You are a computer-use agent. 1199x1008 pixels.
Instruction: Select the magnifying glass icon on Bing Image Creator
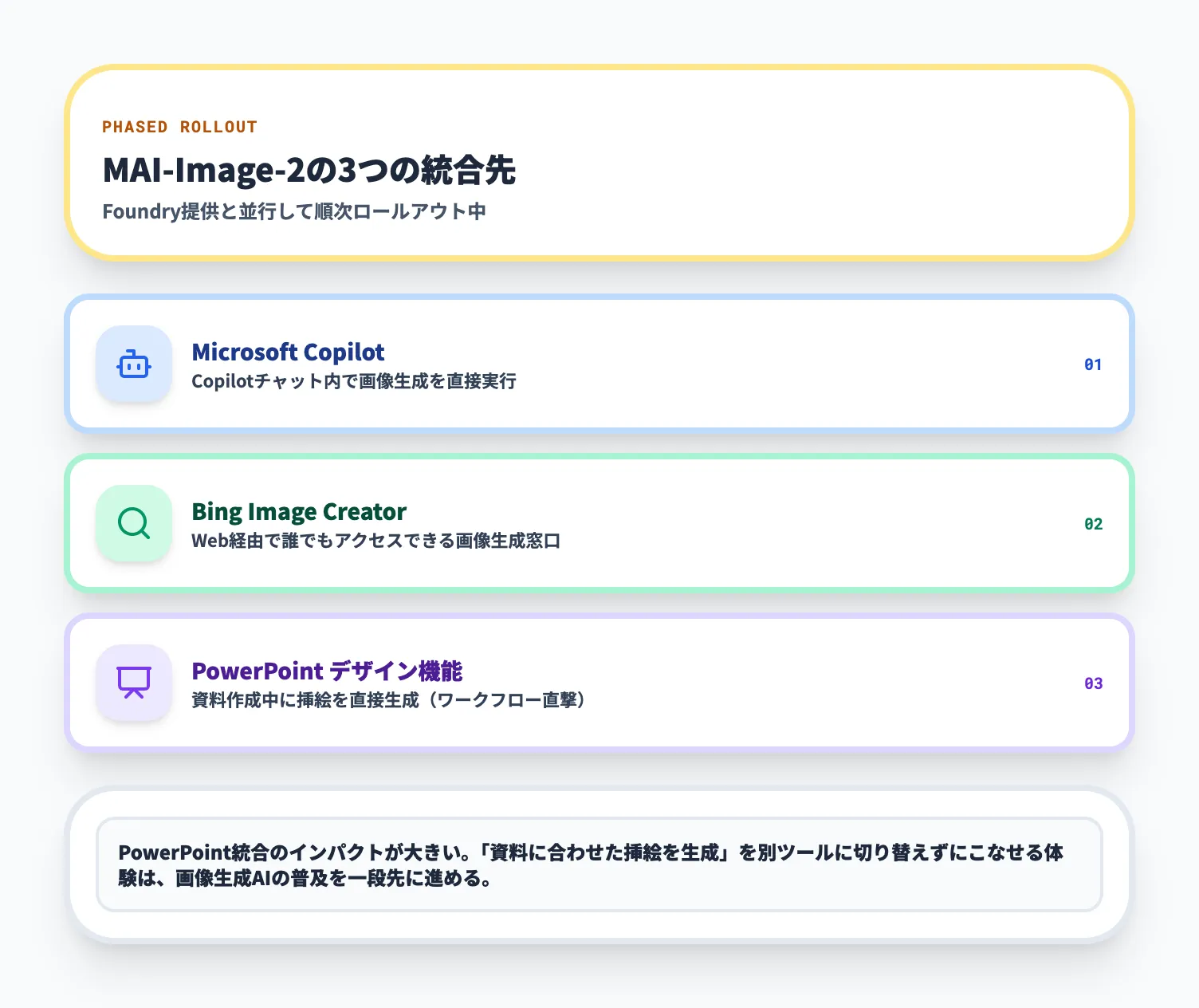(133, 524)
